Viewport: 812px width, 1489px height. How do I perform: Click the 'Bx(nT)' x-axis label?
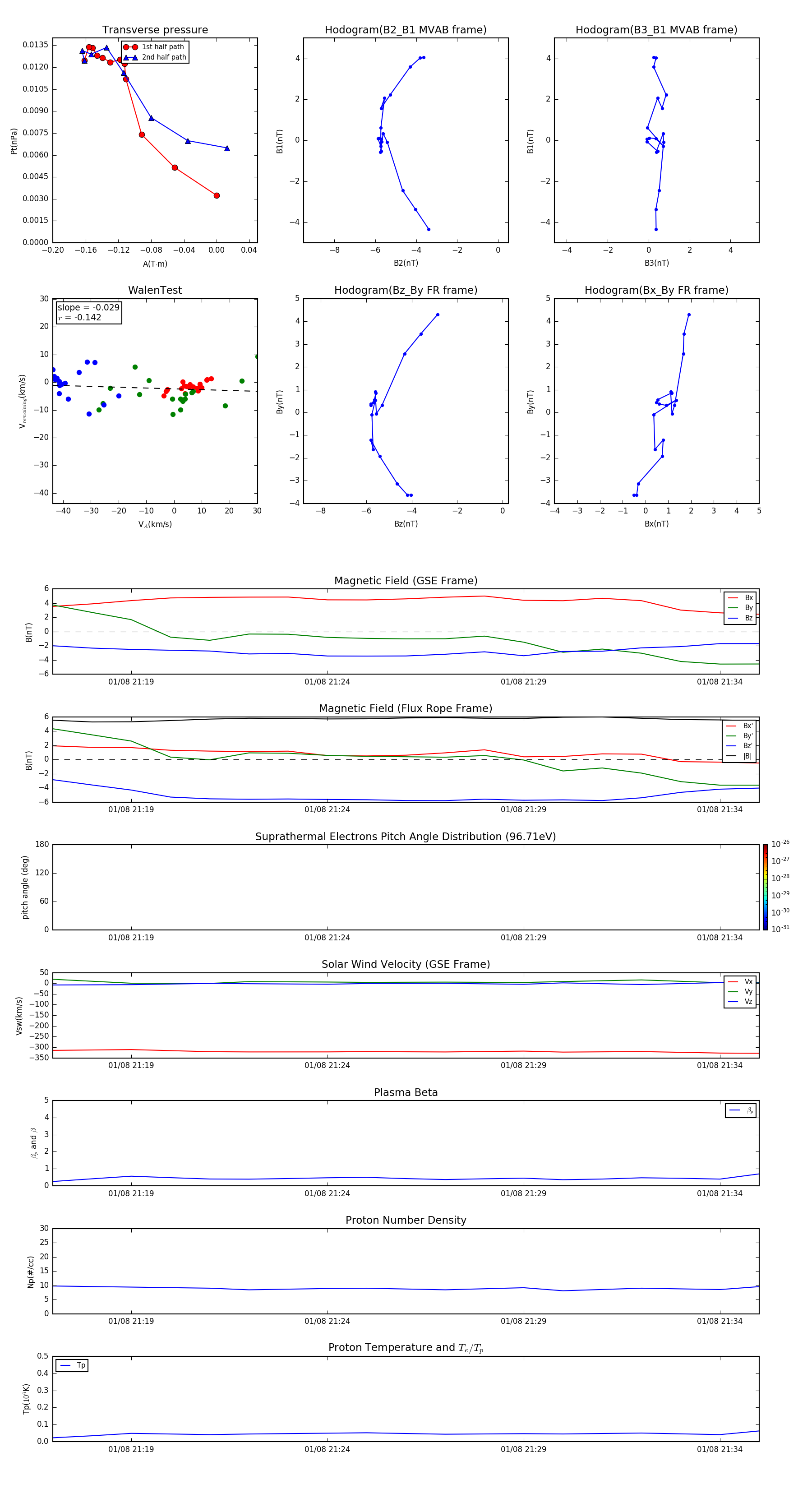[x=656, y=524]
